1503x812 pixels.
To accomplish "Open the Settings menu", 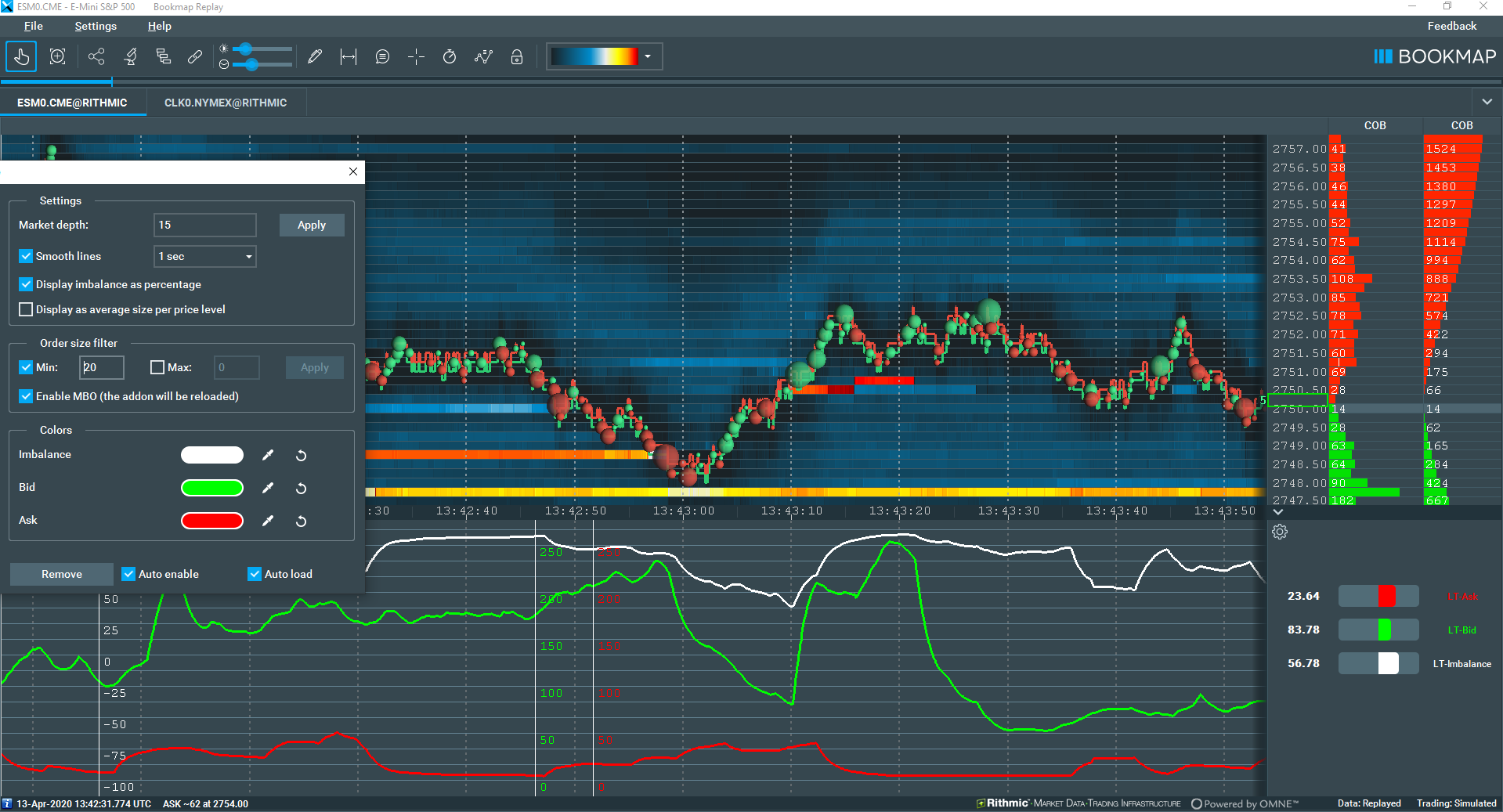I will (x=96, y=26).
